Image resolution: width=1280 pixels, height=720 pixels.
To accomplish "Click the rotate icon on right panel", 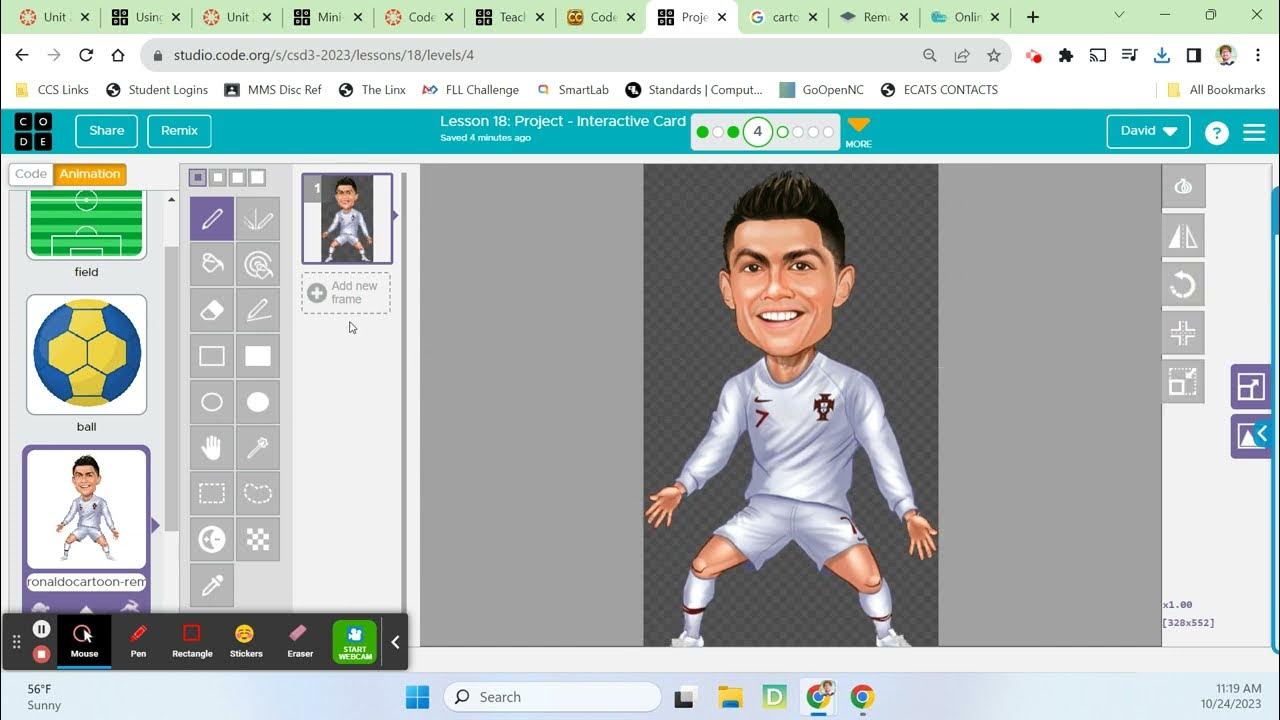I will pyautogui.click(x=1183, y=286).
